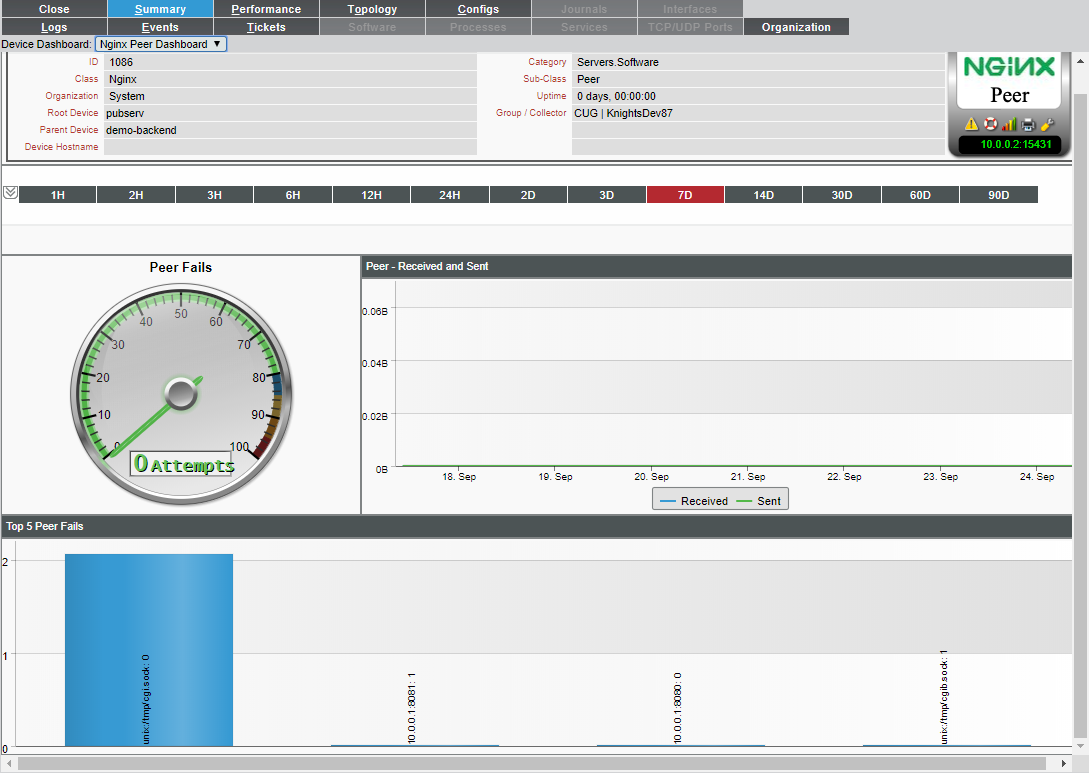The image size is (1089, 773).
Task: Click the Close button
Action: [x=53, y=9]
